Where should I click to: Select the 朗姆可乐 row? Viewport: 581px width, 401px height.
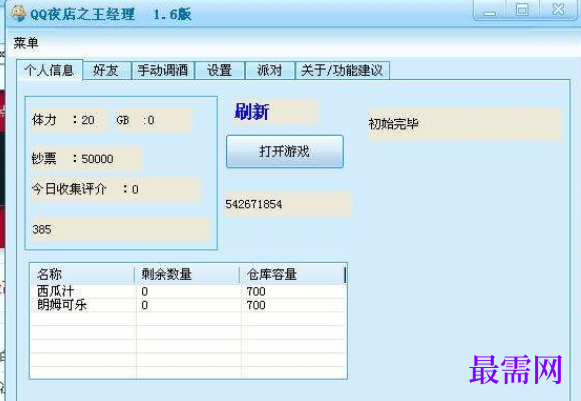188,305
